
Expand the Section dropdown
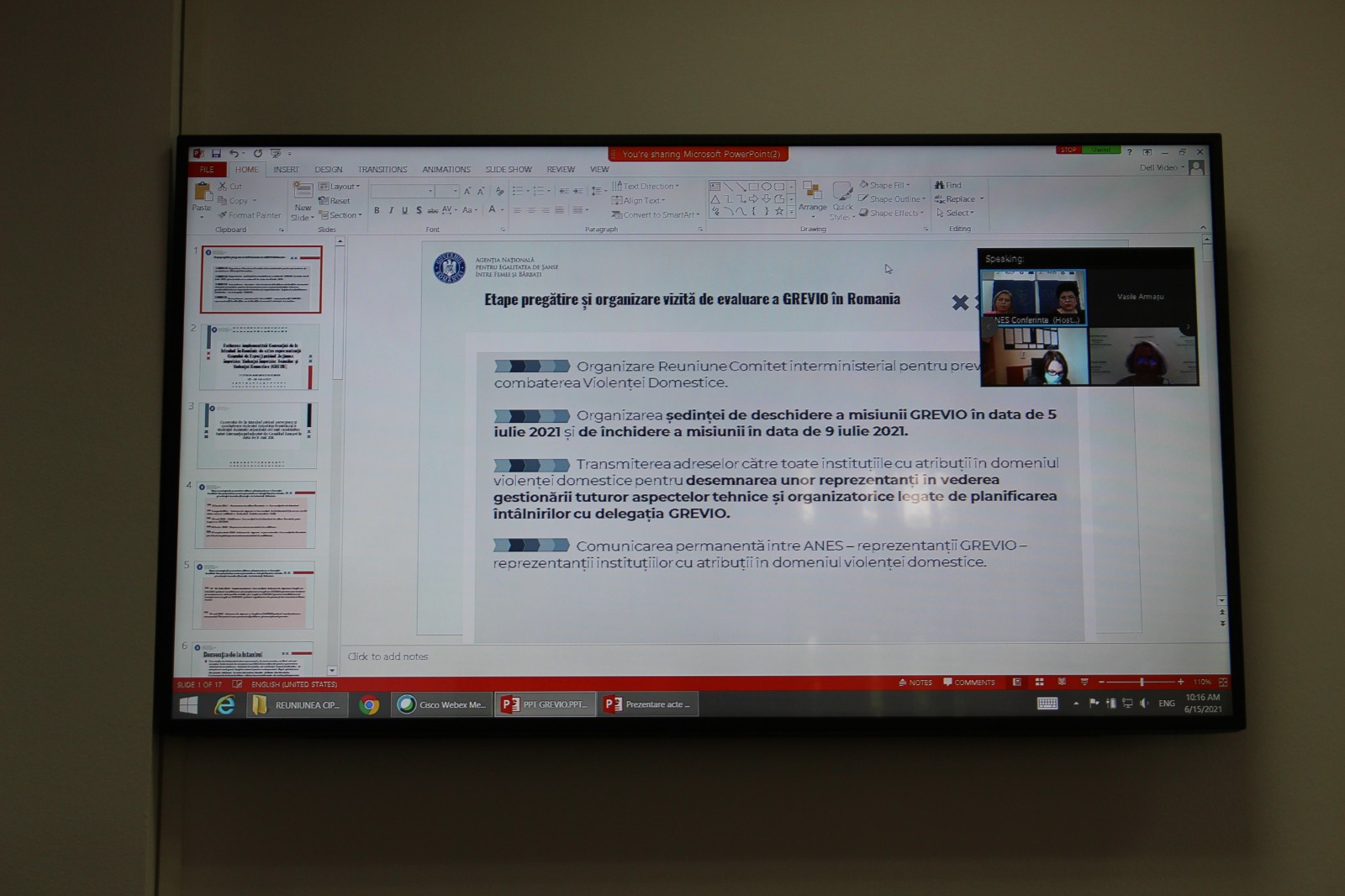coord(340,215)
